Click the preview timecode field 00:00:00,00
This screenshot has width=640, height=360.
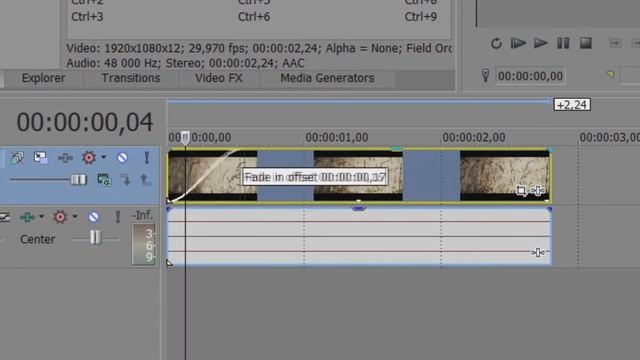(x=530, y=76)
